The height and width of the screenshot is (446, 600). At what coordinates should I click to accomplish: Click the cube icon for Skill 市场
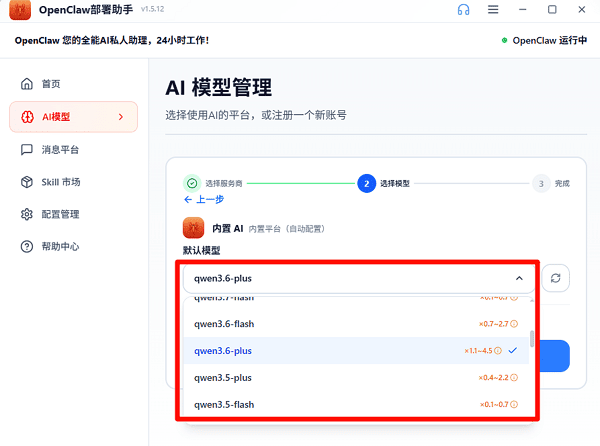27,182
